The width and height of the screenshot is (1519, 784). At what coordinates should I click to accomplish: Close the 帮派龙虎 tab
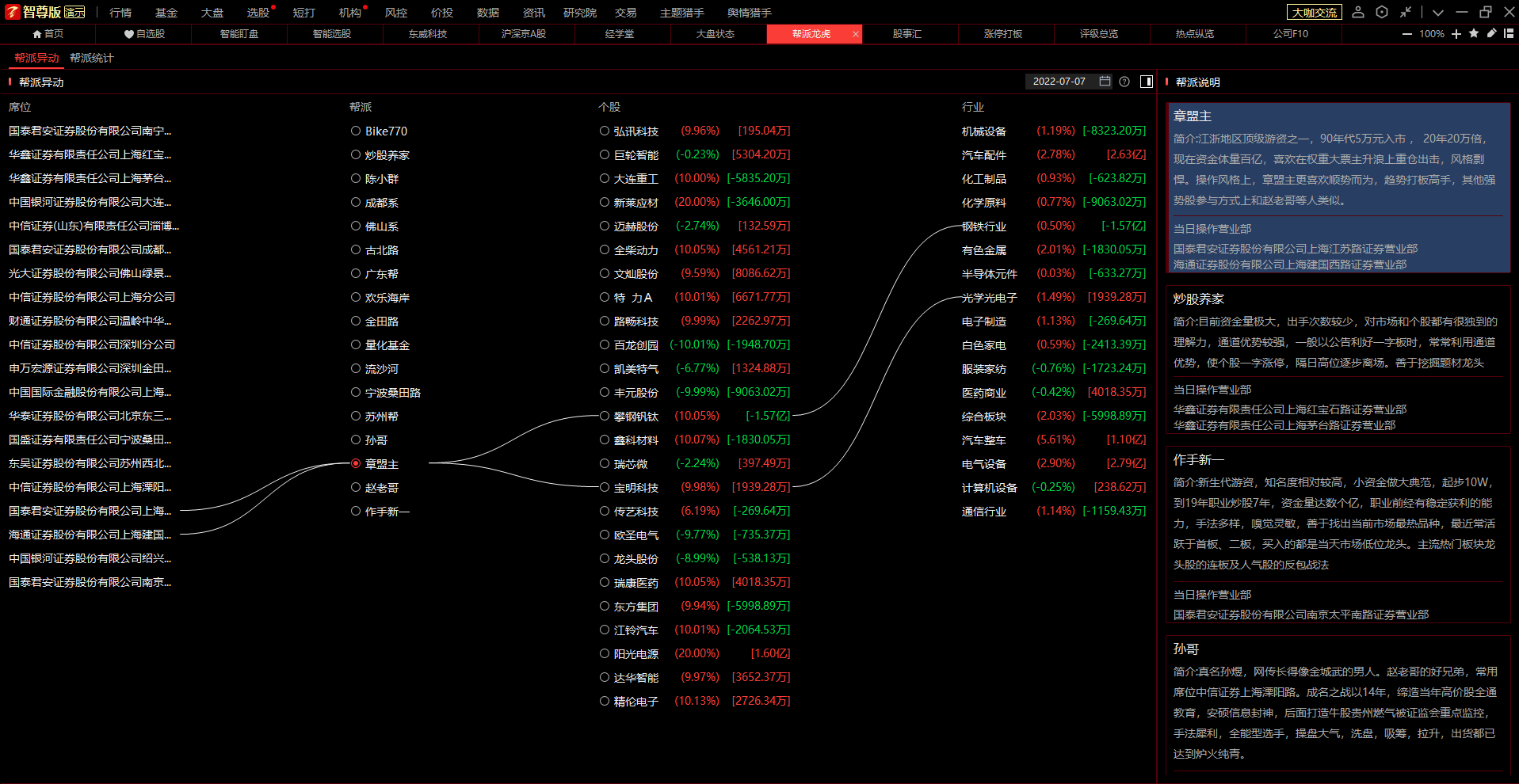[x=855, y=34]
